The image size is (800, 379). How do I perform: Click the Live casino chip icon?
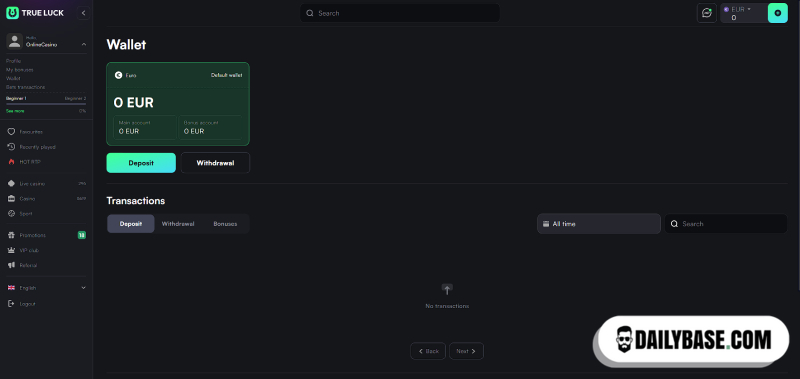pos(11,184)
